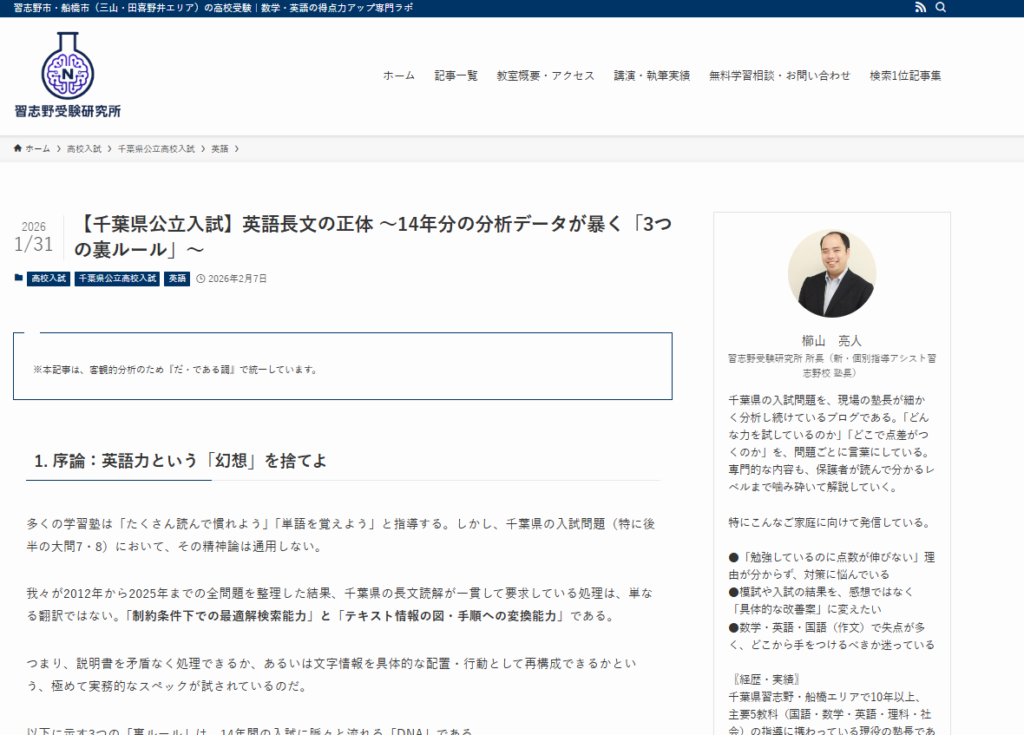Viewport: 1024px width, 735px height.
Task: Click the RSS feed icon
Action: click(x=921, y=8)
